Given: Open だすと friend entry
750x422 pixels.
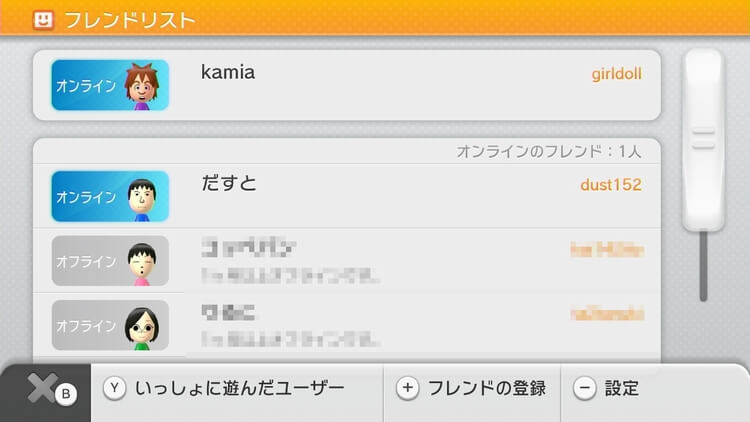Looking at the screenshot, I should pos(347,196).
